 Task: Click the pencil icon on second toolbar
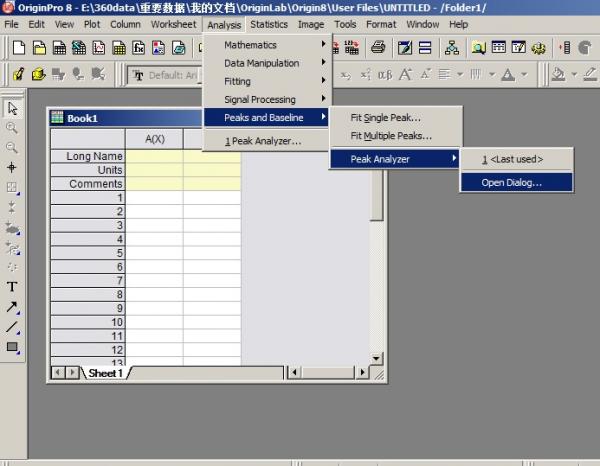(x=590, y=74)
